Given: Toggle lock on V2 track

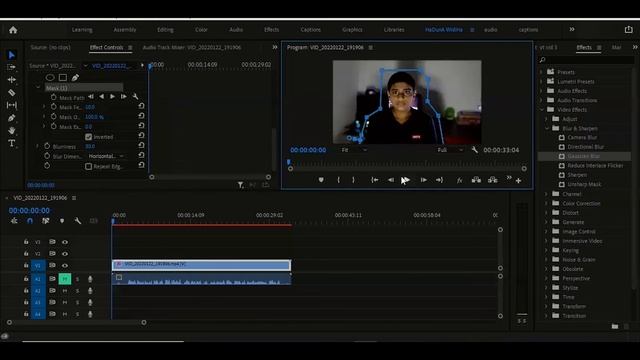Looking at the screenshot, I should tap(26, 253).
